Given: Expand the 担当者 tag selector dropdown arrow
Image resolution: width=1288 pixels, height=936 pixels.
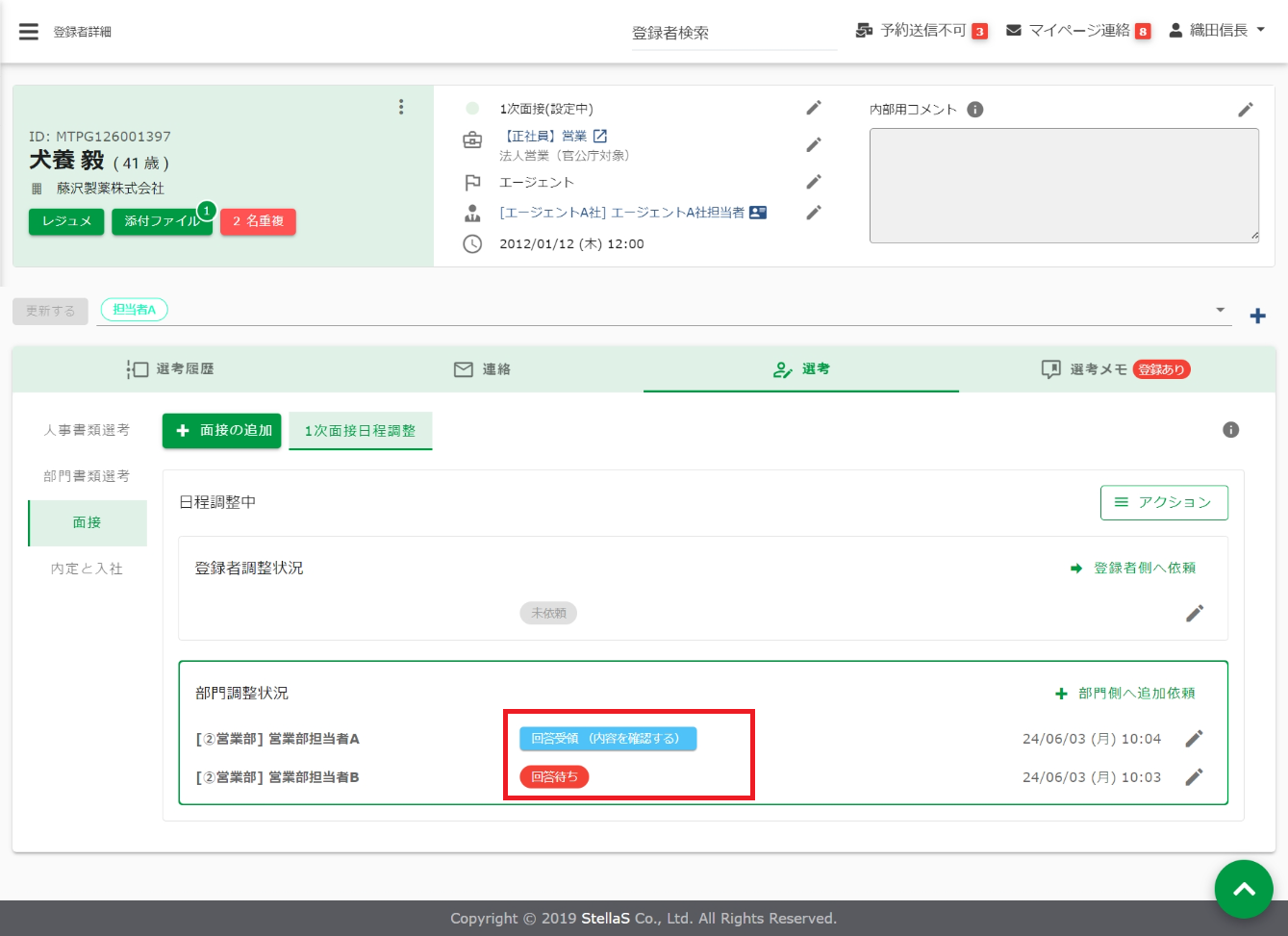Looking at the screenshot, I should pyautogui.click(x=1220, y=310).
